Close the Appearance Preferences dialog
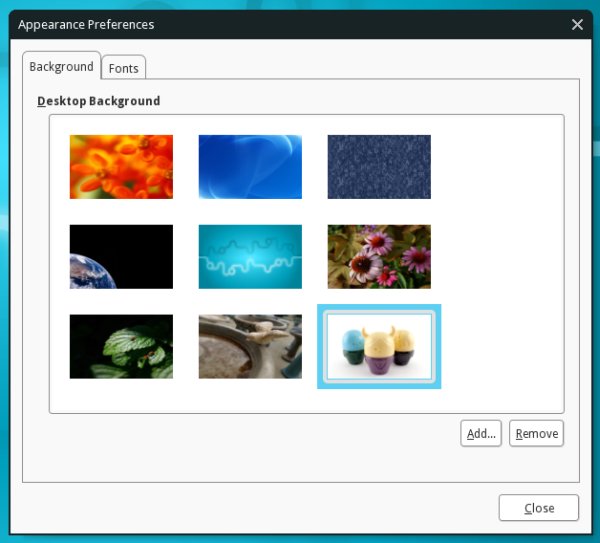Image resolution: width=600 pixels, height=543 pixels. coord(539,508)
